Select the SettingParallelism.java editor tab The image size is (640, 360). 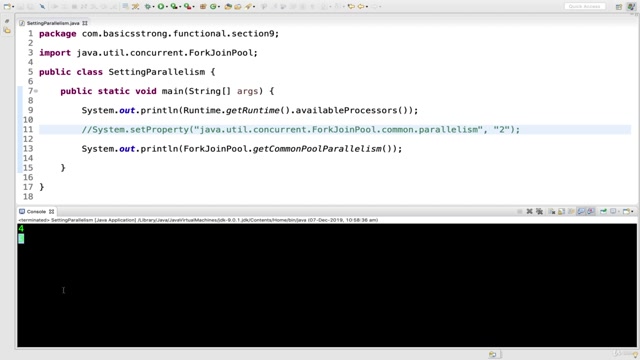point(53,23)
